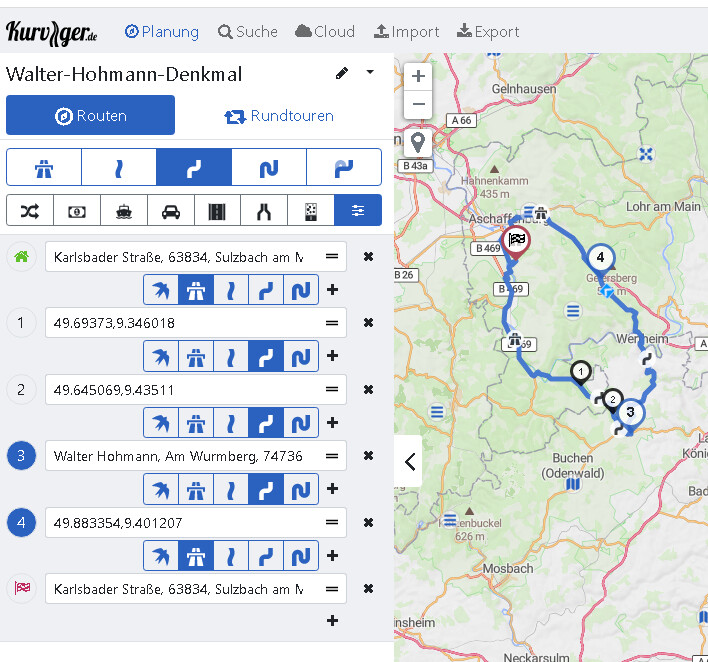The height and width of the screenshot is (662, 708).
Task: Open the Cloud menu
Action: click(325, 32)
